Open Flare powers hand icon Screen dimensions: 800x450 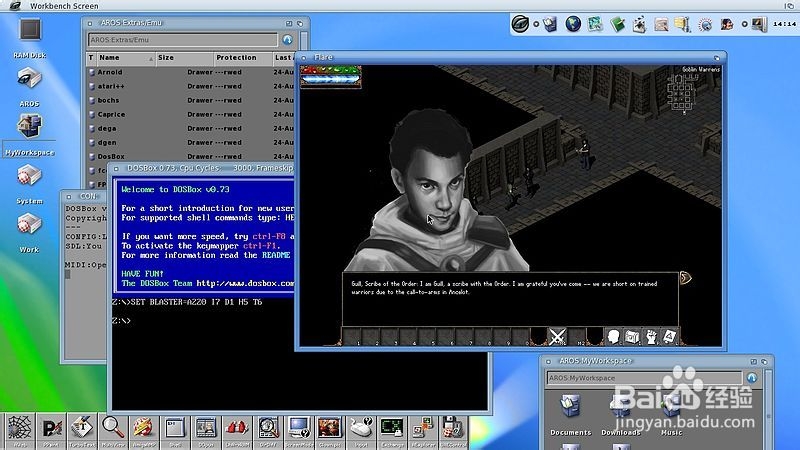pyautogui.click(x=651, y=337)
